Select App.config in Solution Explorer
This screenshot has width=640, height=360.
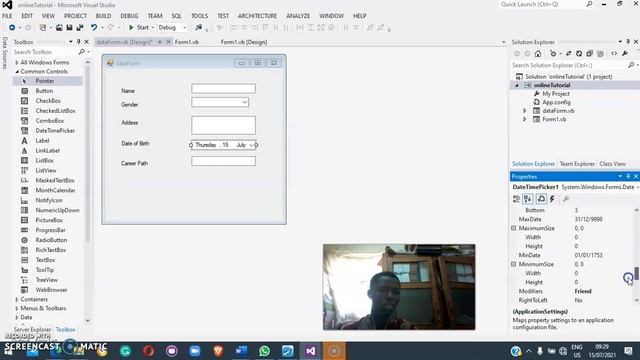coord(556,102)
